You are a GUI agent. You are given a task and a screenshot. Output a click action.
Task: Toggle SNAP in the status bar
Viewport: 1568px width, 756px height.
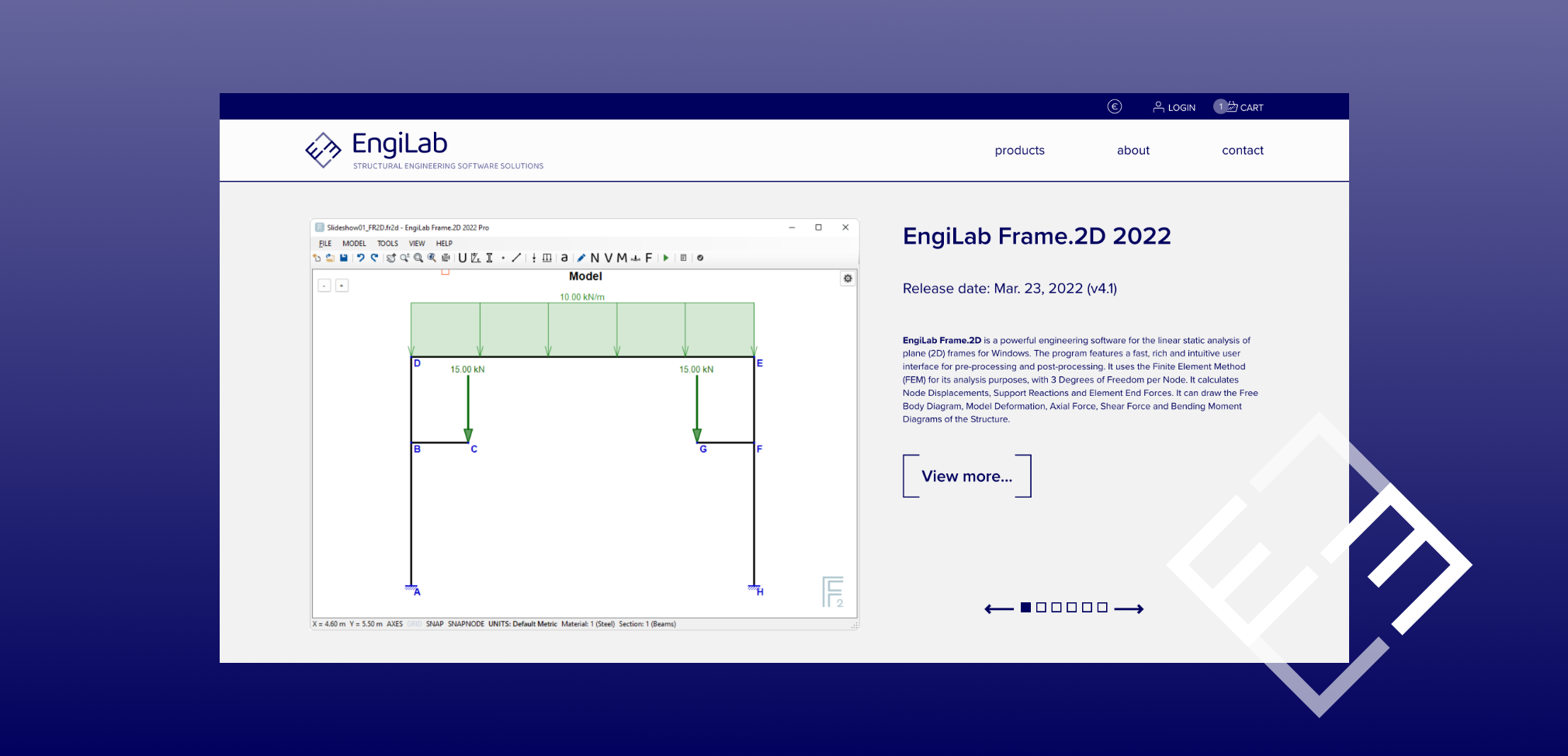pos(435,624)
